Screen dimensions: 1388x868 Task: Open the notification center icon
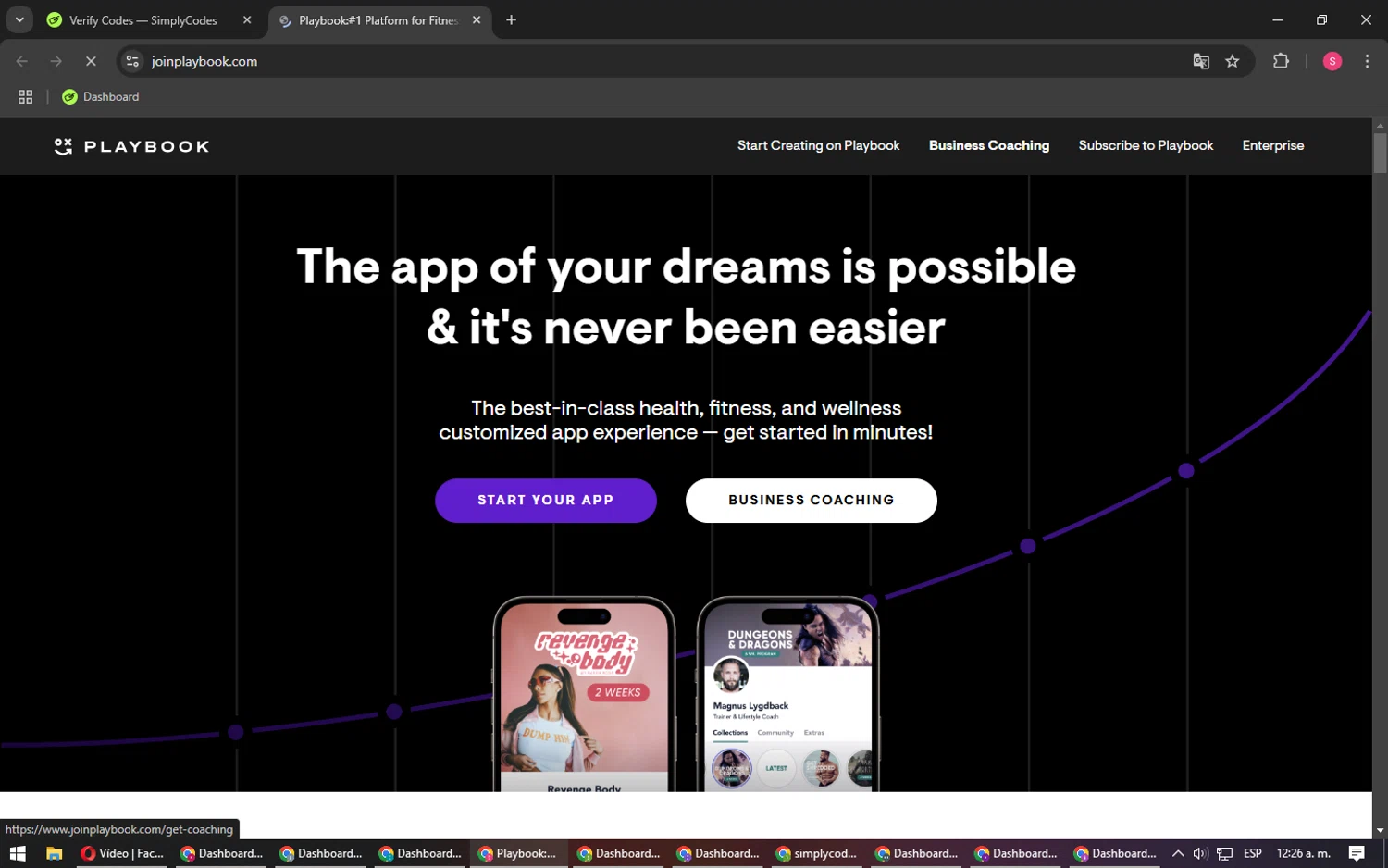(x=1357, y=853)
